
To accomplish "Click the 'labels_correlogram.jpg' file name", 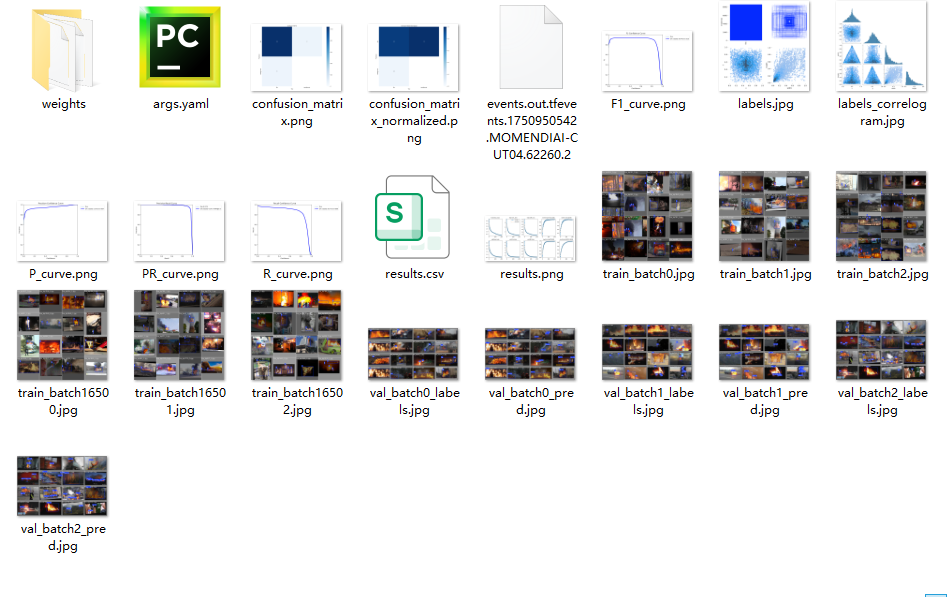I will click(x=882, y=112).
